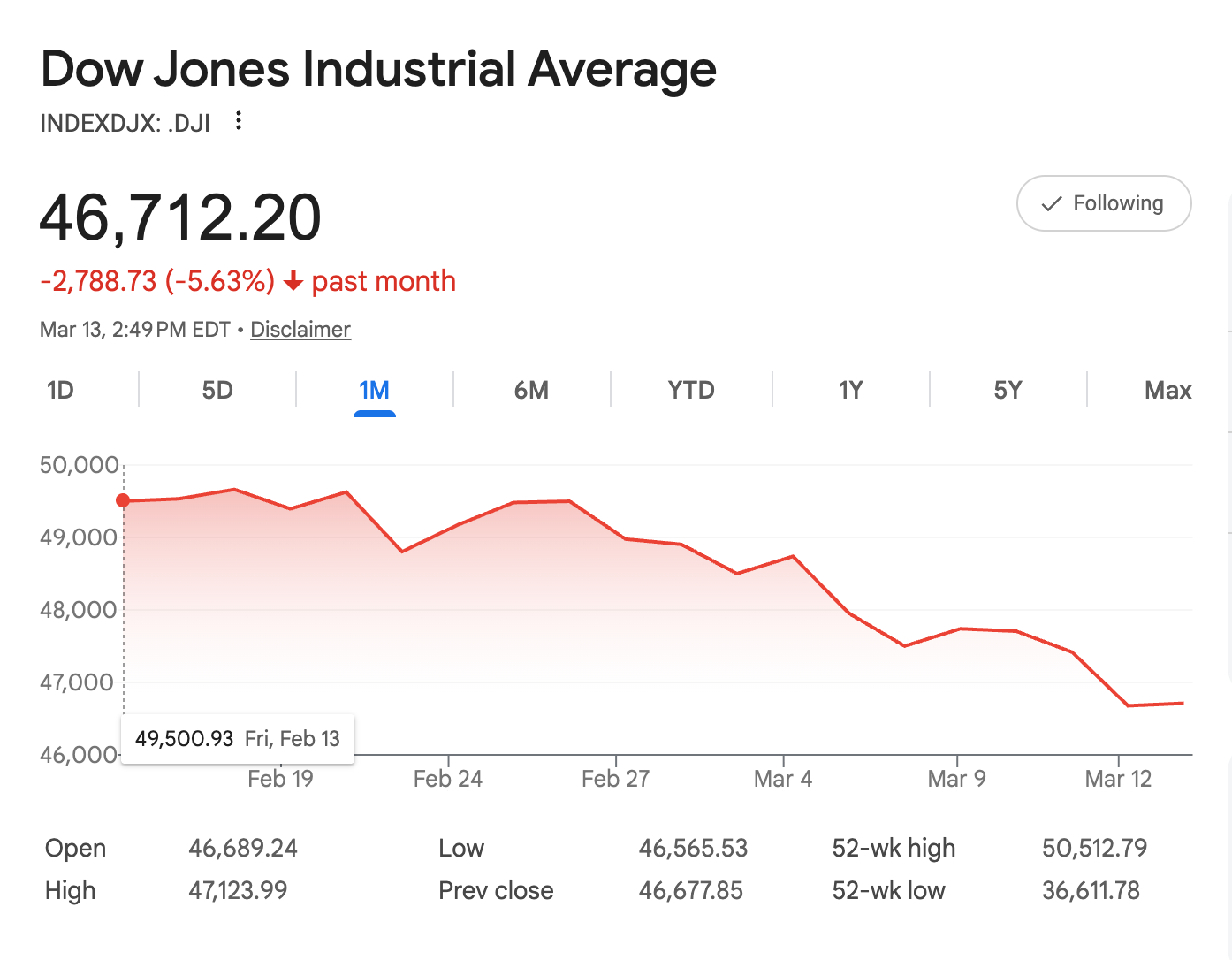Click the Mar 12 date label on axis
The height and width of the screenshot is (960, 1232).
(1118, 779)
